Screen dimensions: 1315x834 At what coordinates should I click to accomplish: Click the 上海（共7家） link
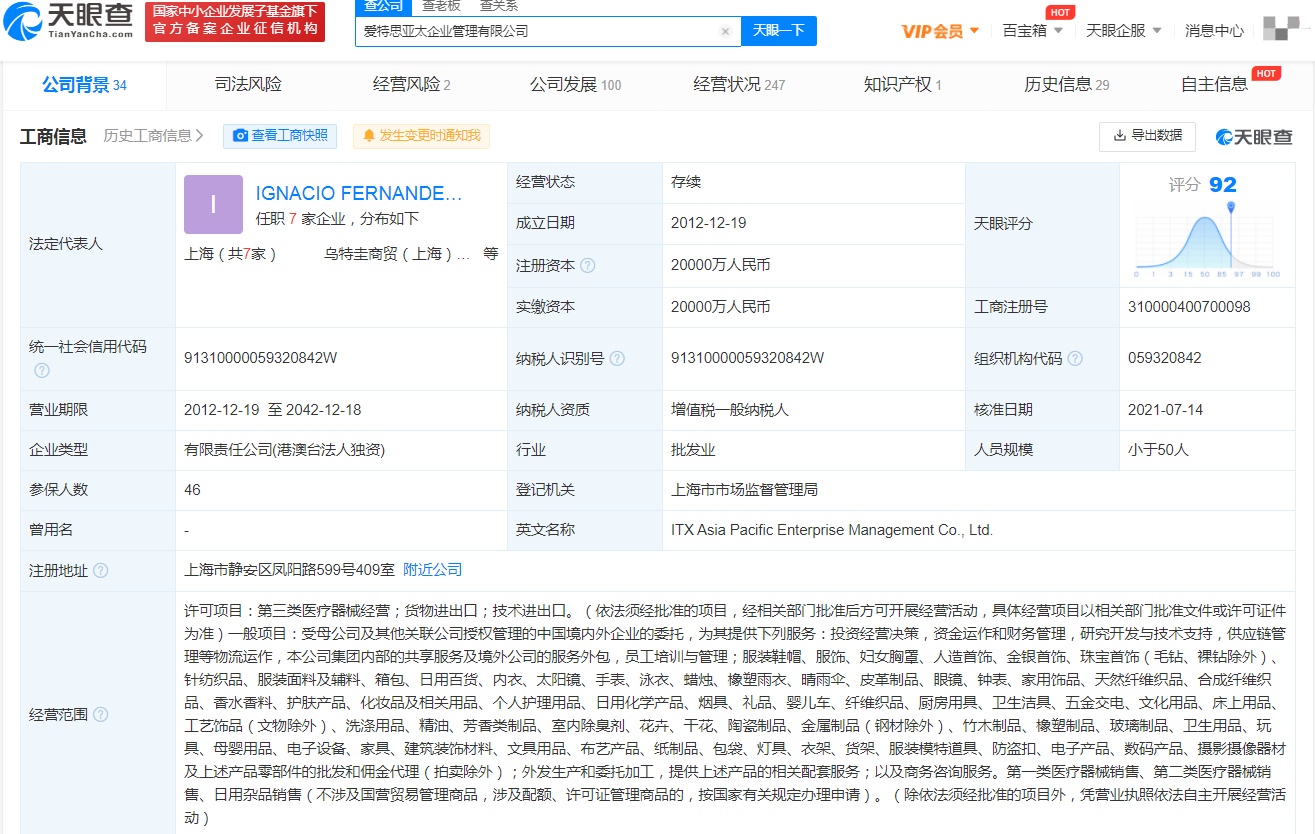coord(230,254)
